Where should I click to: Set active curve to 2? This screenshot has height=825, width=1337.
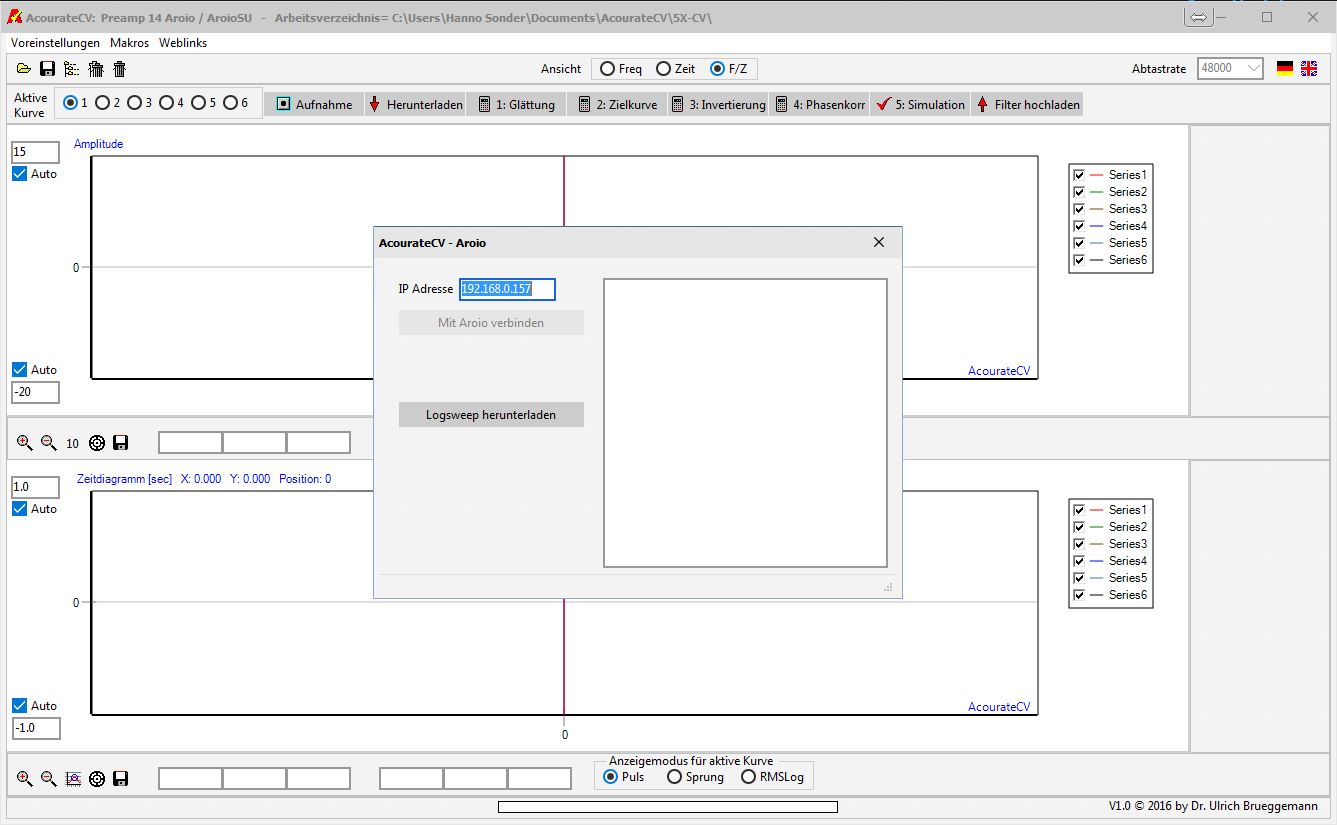pos(108,103)
